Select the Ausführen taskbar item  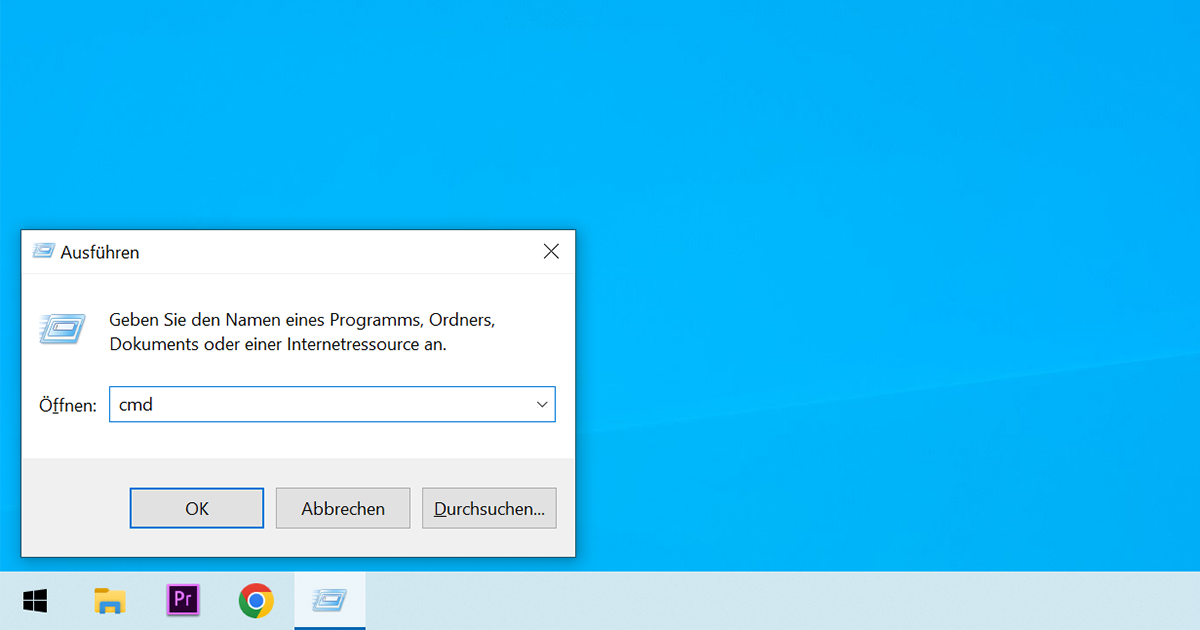[x=330, y=601]
